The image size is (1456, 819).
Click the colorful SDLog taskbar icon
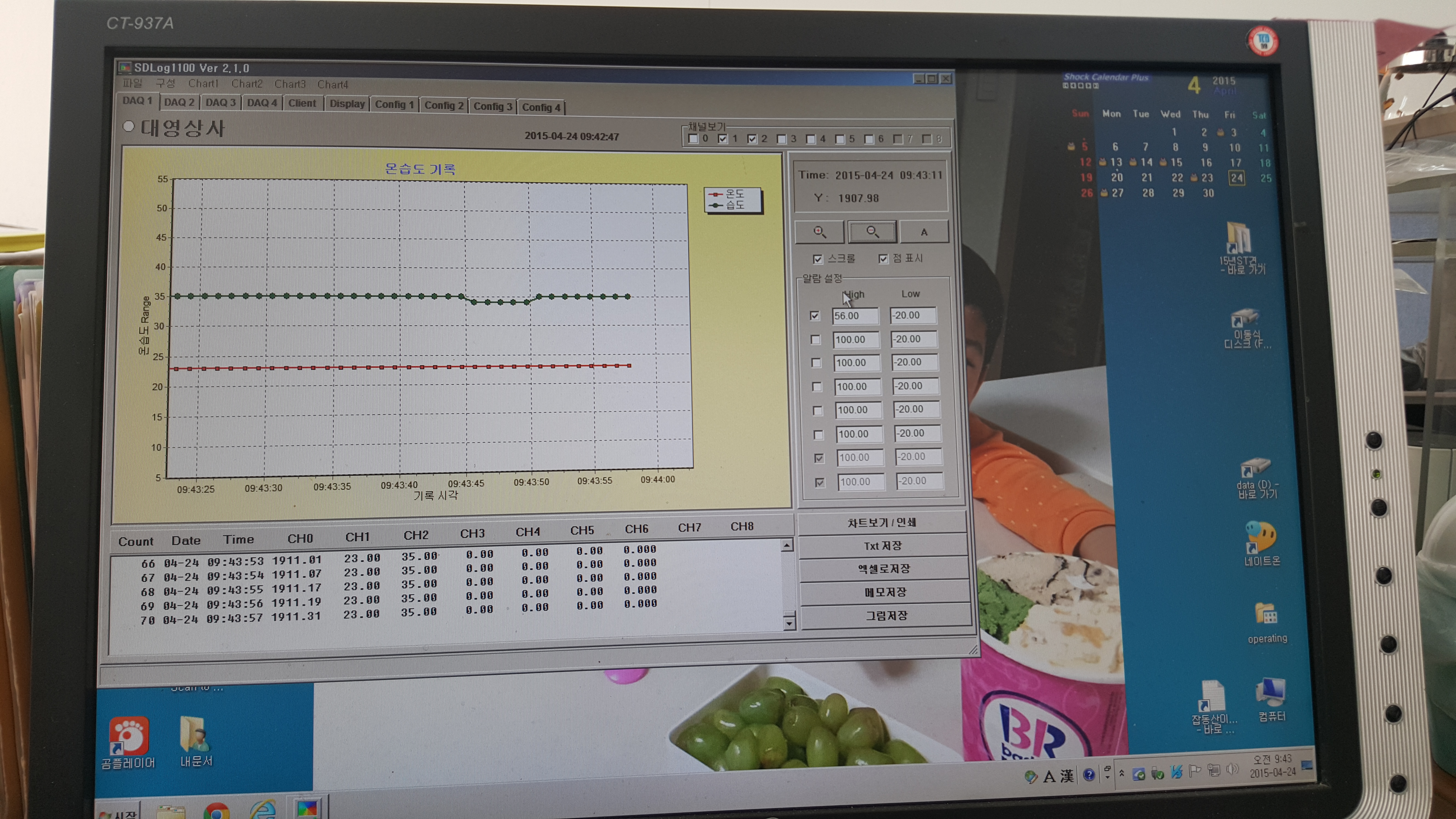point(307,808)
